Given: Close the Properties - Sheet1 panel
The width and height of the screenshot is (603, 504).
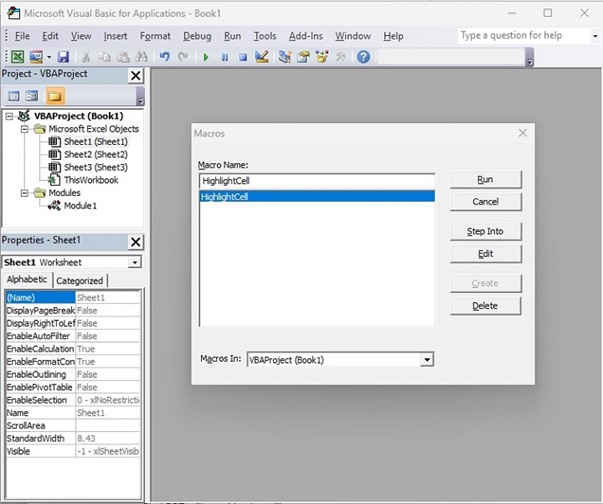Looking at the screenshot, I should tap(136, 242).
